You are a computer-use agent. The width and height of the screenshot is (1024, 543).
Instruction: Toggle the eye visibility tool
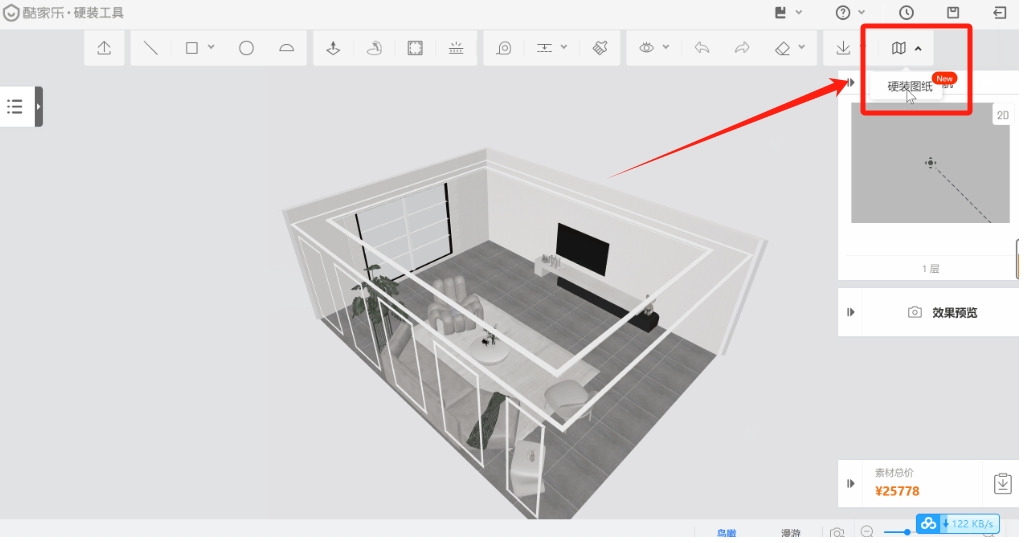coord(647,48)
